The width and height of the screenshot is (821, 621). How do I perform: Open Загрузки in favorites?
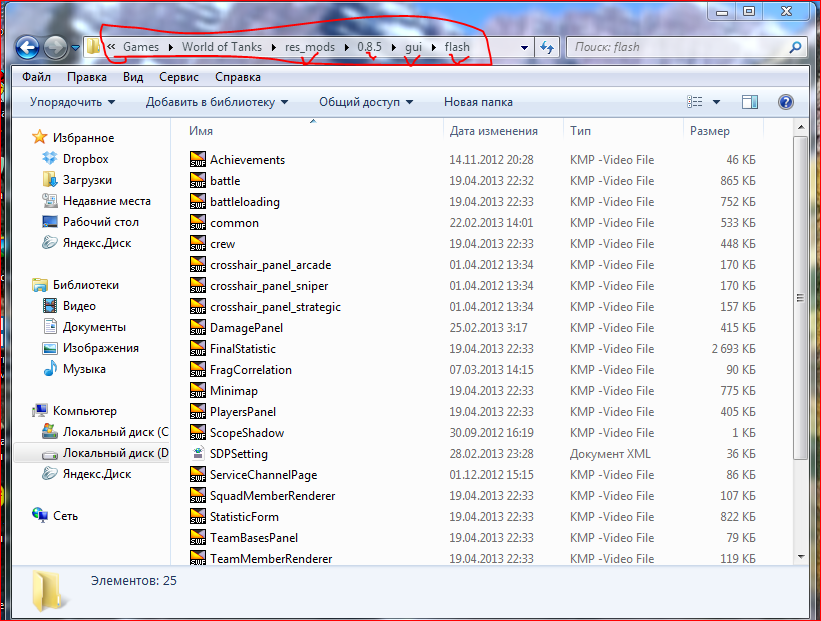(x=87, y=180)
